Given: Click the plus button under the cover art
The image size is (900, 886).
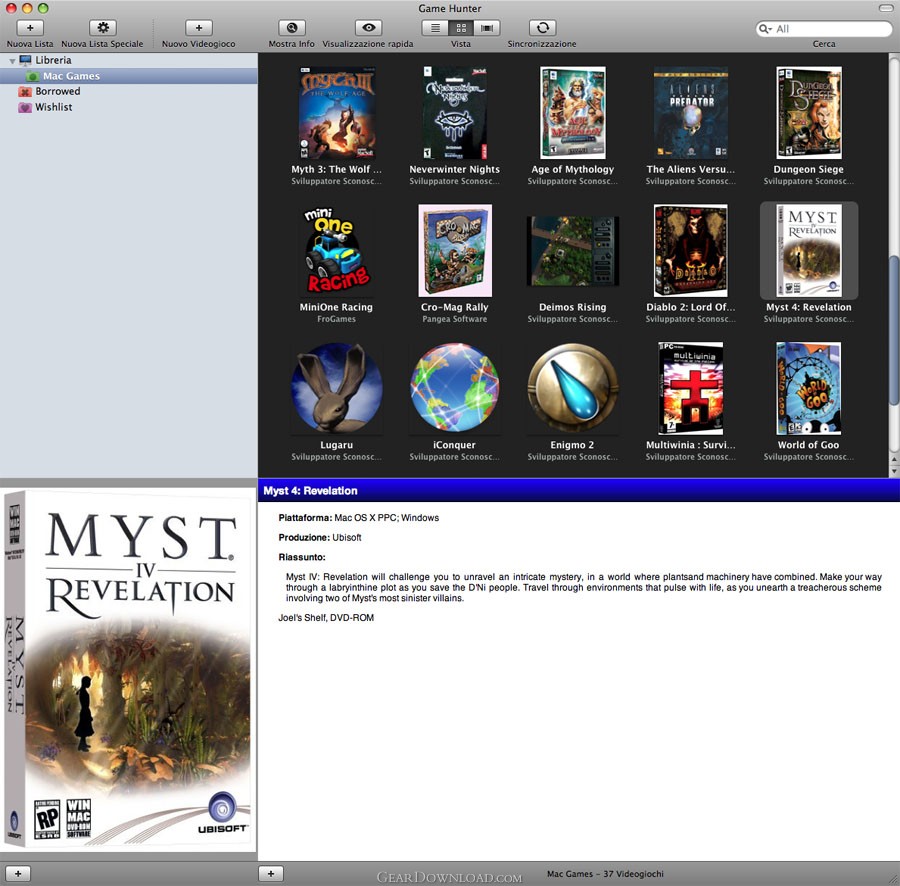Looking at the screenshot, I should tap(18, 873).
